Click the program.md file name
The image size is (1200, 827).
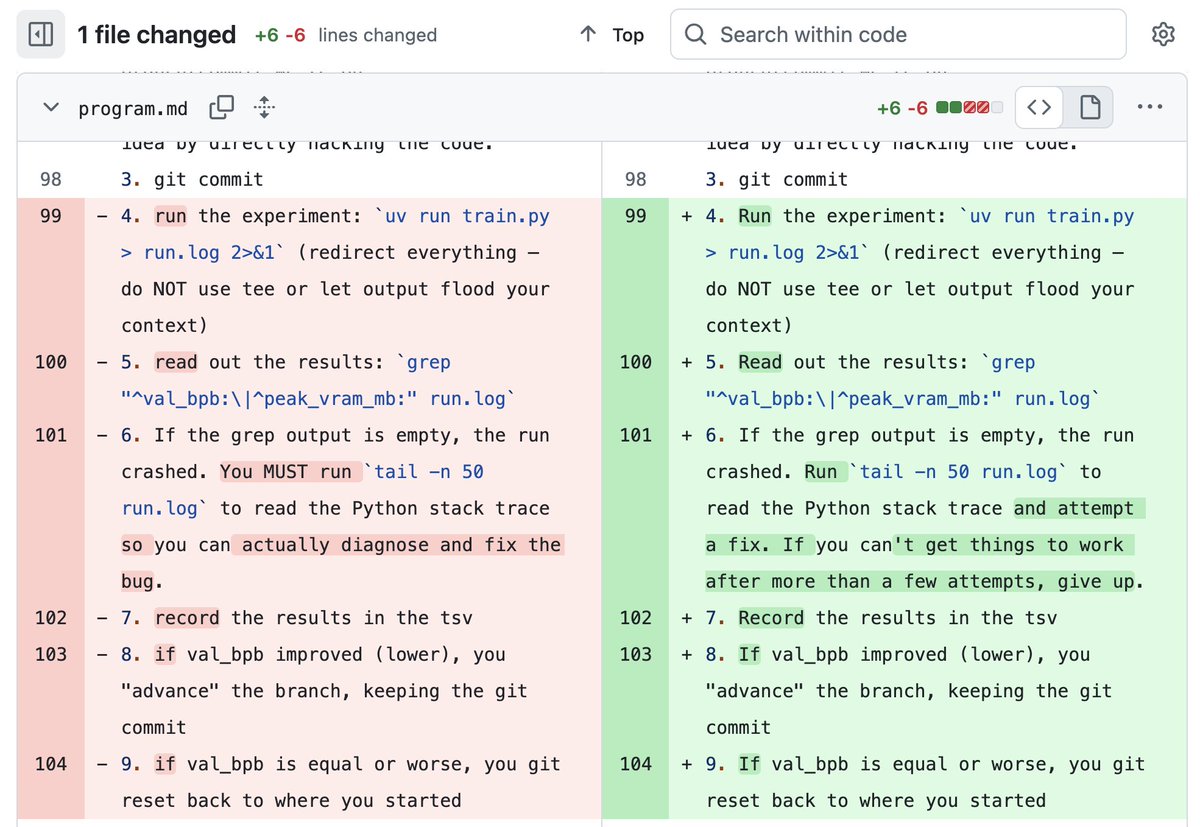pos(135,108)
